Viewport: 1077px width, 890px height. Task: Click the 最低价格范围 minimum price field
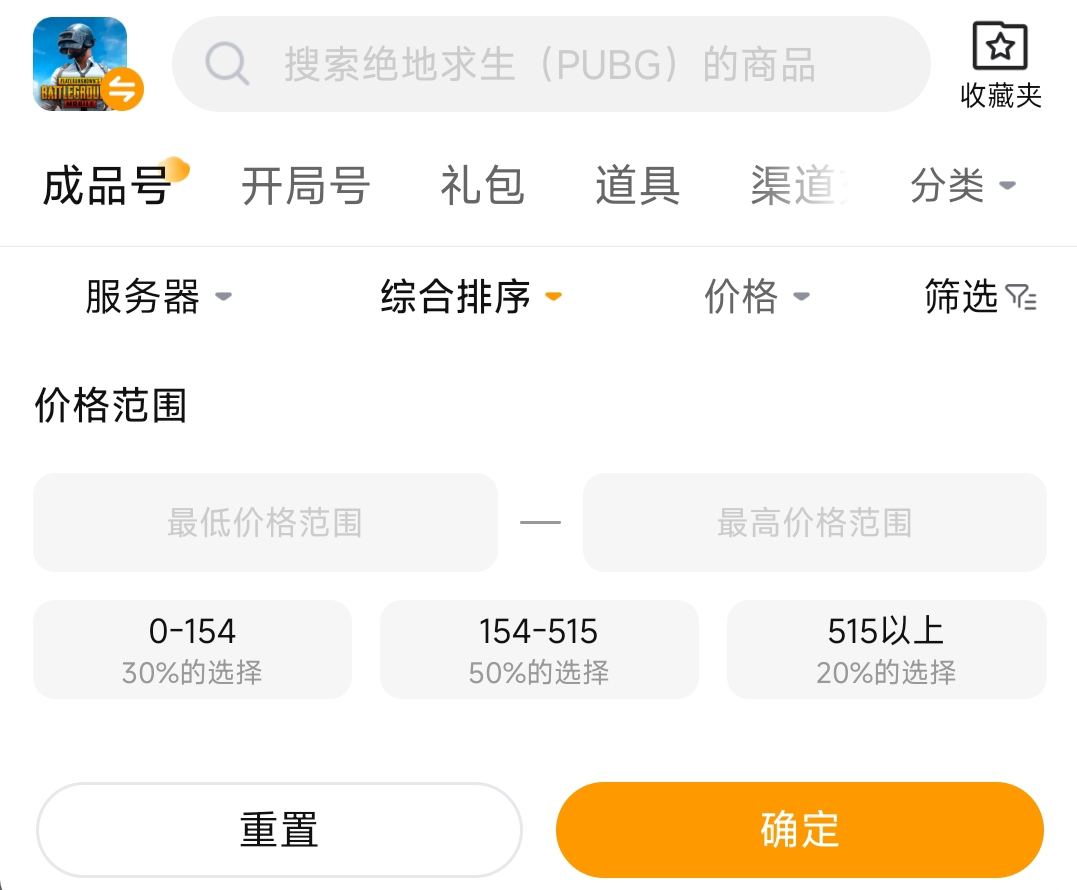265,523
